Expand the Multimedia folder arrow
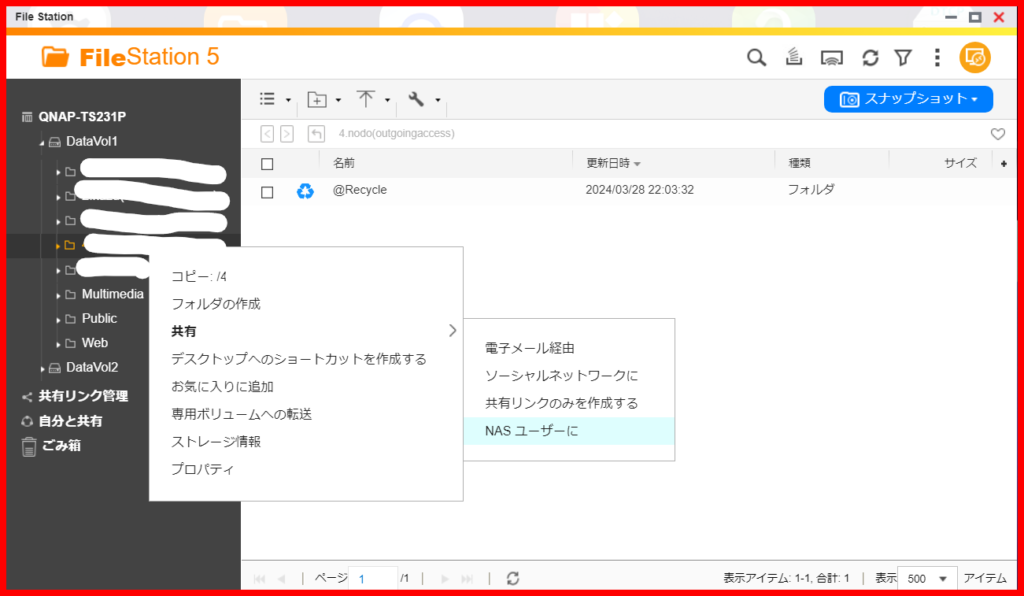The width and height of the screenshot is (1024, 596). [x=58, y=296]
